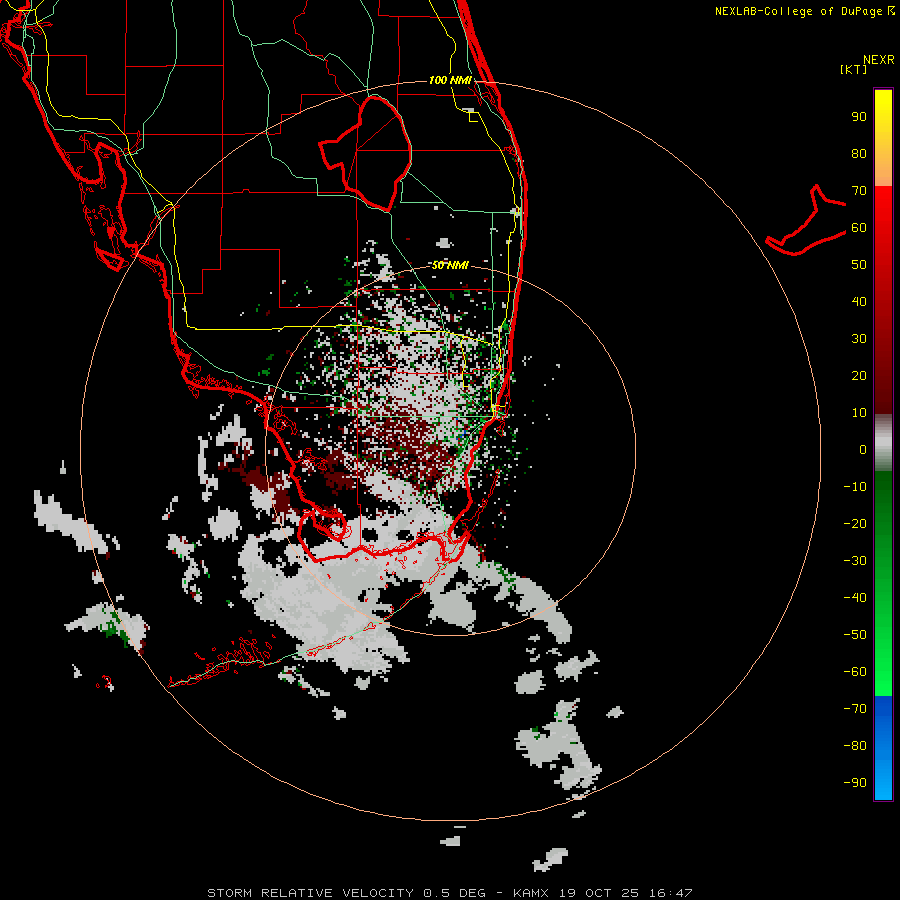Click the 60 value on velocity scale
The width and height of the screenshot is (900, 900).
click(x=859, y=228)
